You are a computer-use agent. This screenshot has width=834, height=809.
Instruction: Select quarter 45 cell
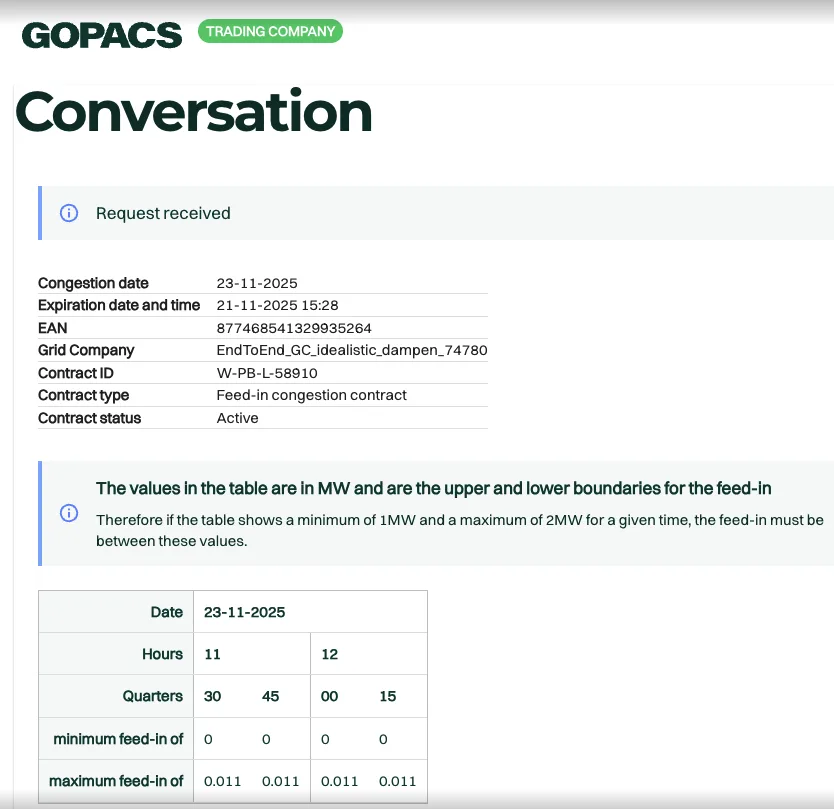[x=270, y=696]
